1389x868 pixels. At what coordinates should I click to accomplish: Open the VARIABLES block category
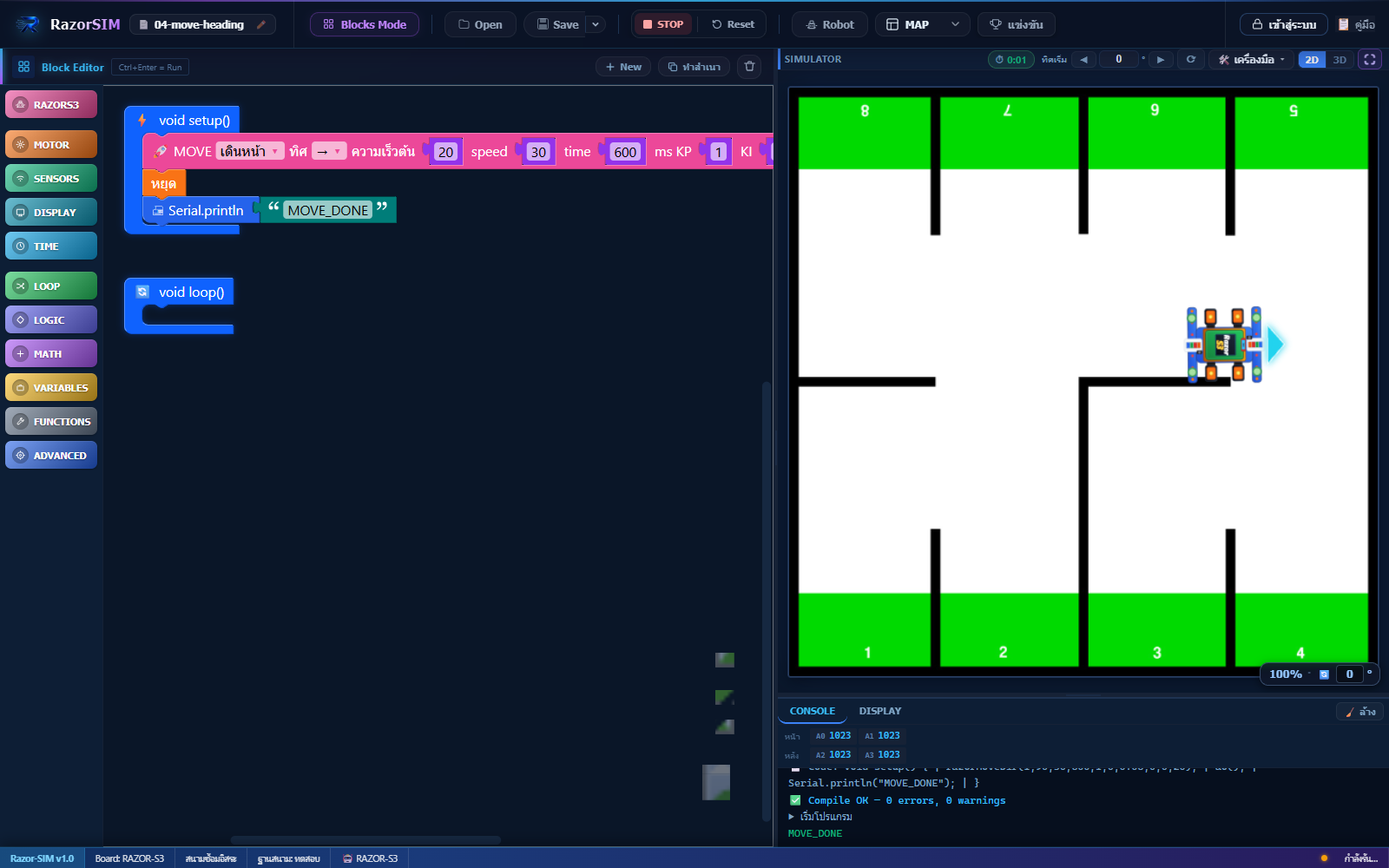point(51,388)
